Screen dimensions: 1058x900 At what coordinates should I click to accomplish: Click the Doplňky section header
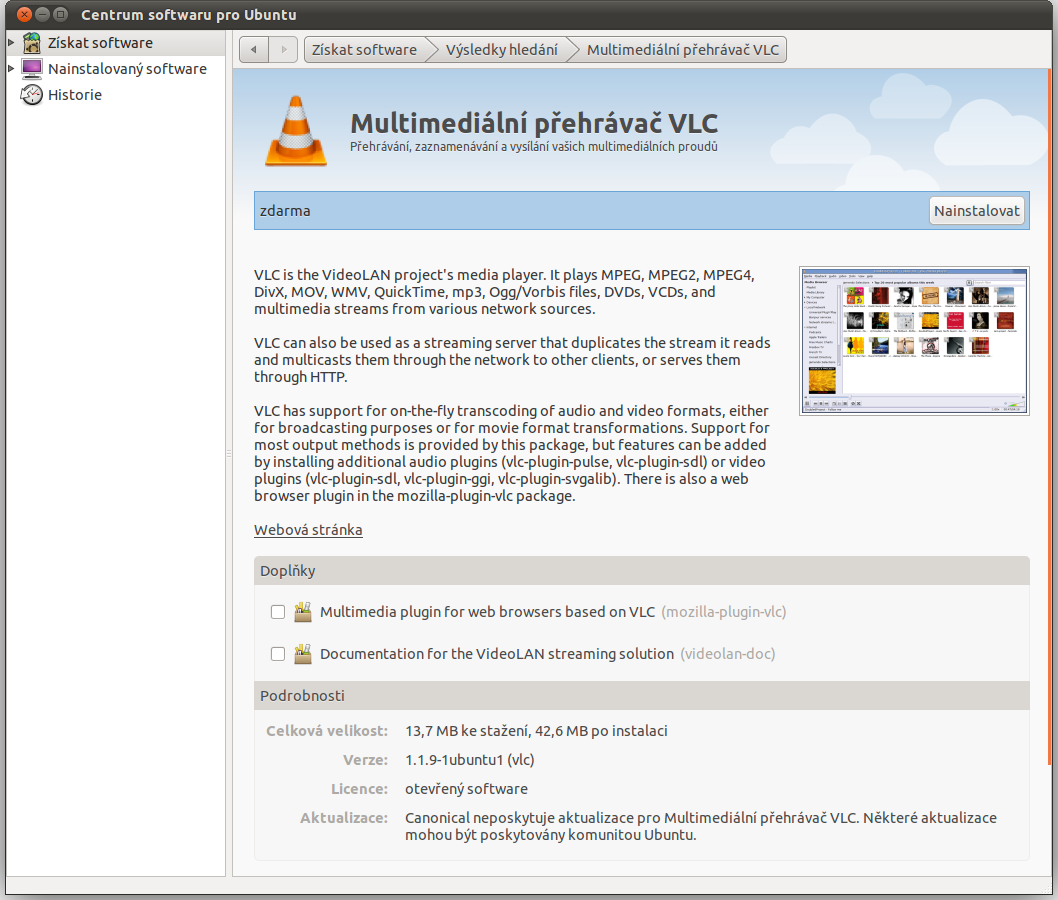pos(642,571)
